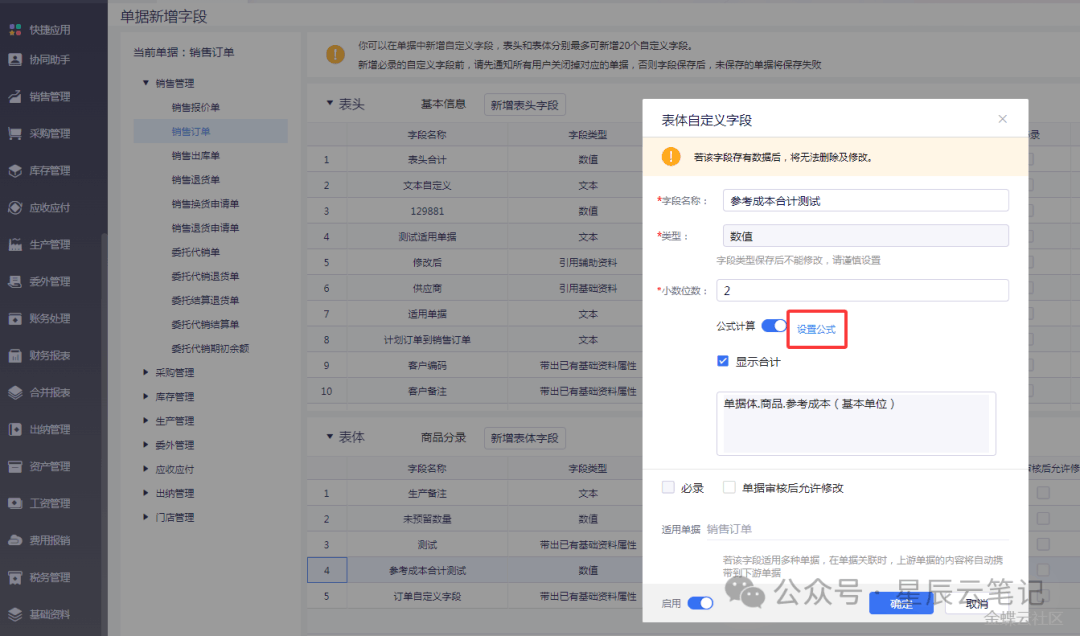Open 采购管理 icon in left sidebar
The height and width of the screenshot is (636, 1080).
point(15,134)
